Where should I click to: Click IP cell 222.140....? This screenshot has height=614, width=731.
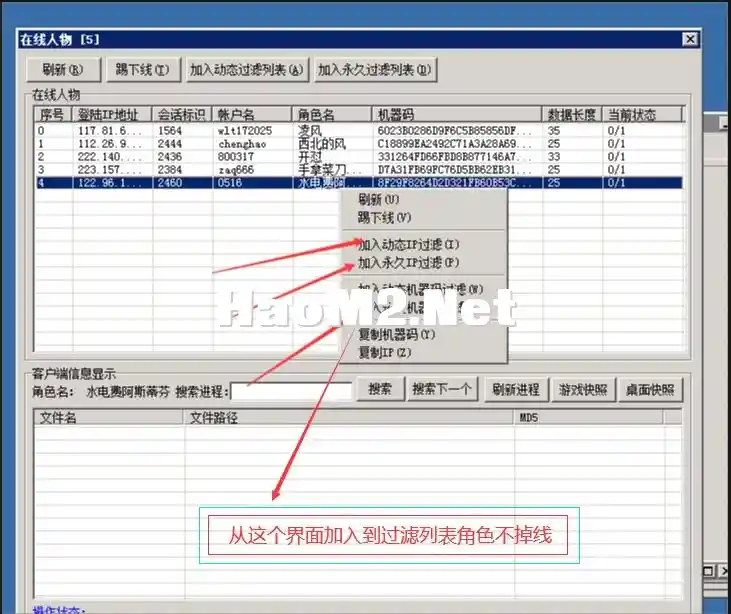[x=109, y=157]
